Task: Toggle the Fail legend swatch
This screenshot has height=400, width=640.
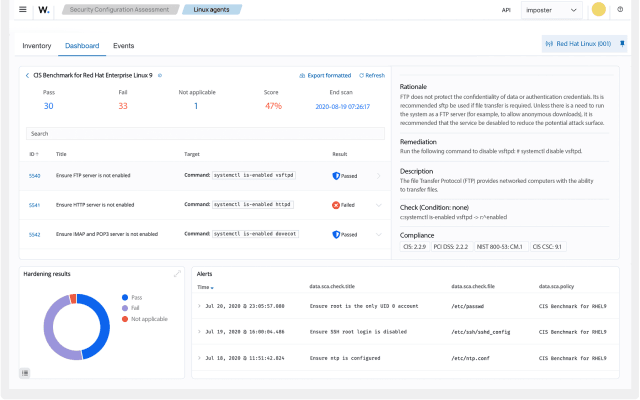Action: tap(125, 308)
